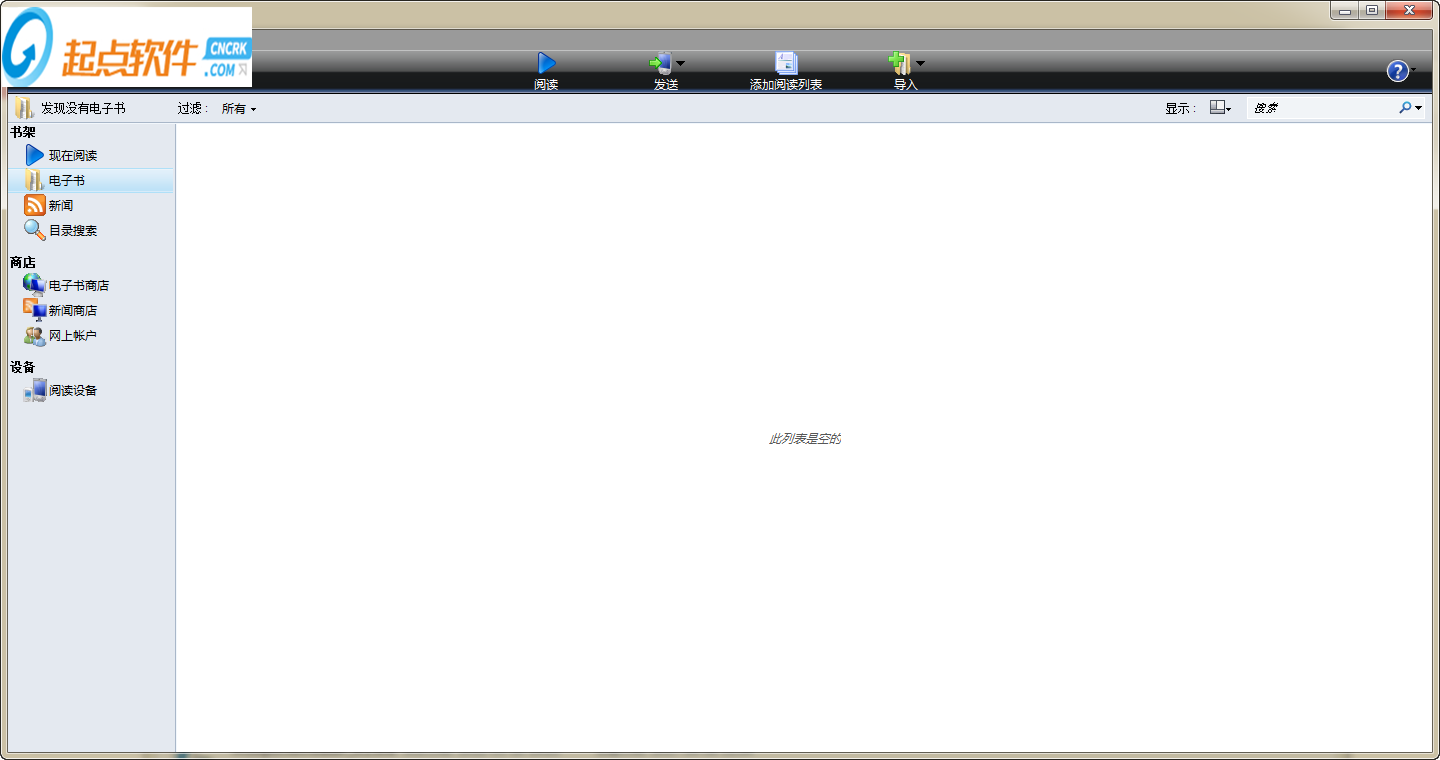Click the 书架 section header
The image size is (1440, 760).
[23, 132]
